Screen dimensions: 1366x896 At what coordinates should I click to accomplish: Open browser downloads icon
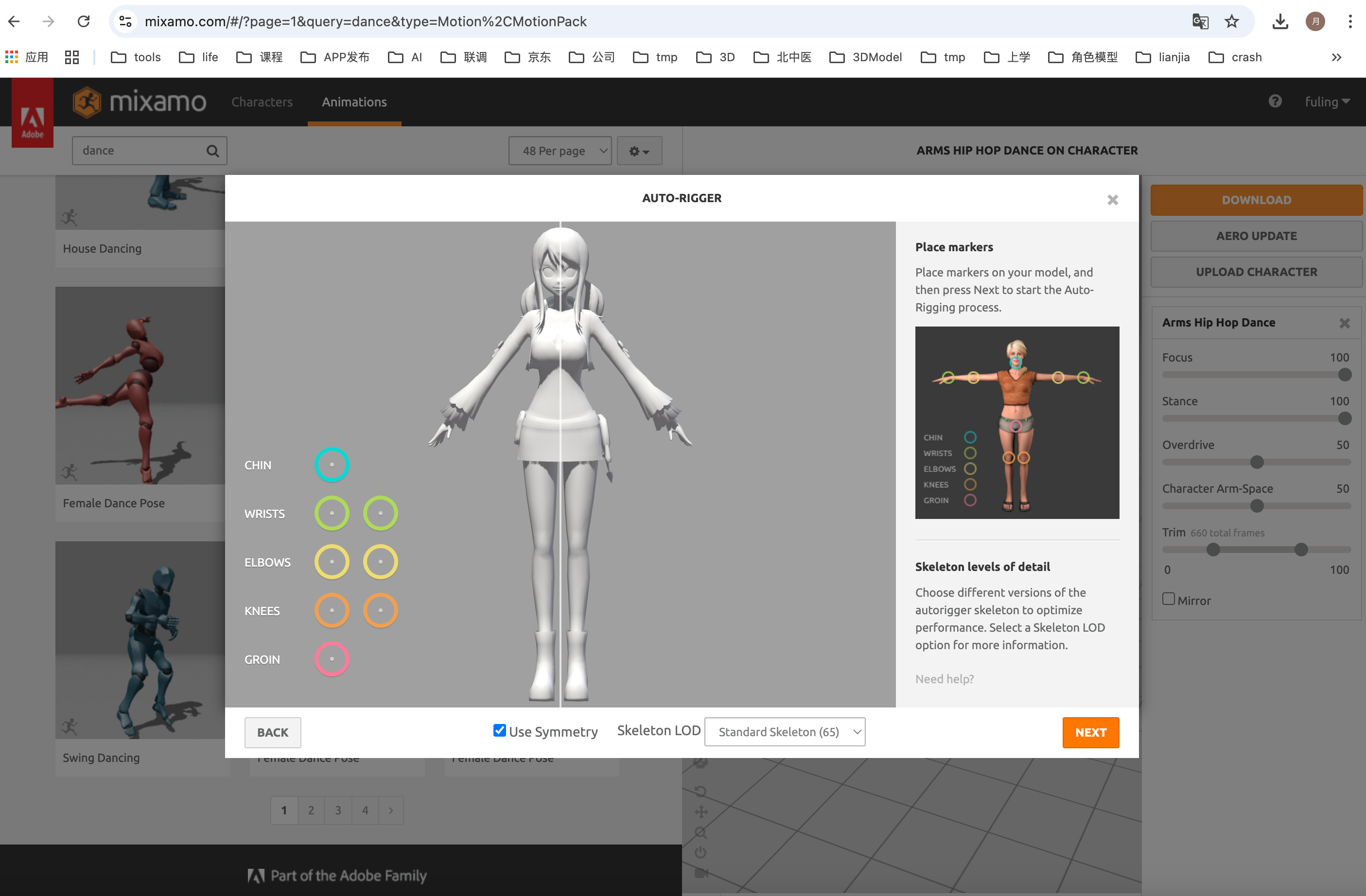1280,21
